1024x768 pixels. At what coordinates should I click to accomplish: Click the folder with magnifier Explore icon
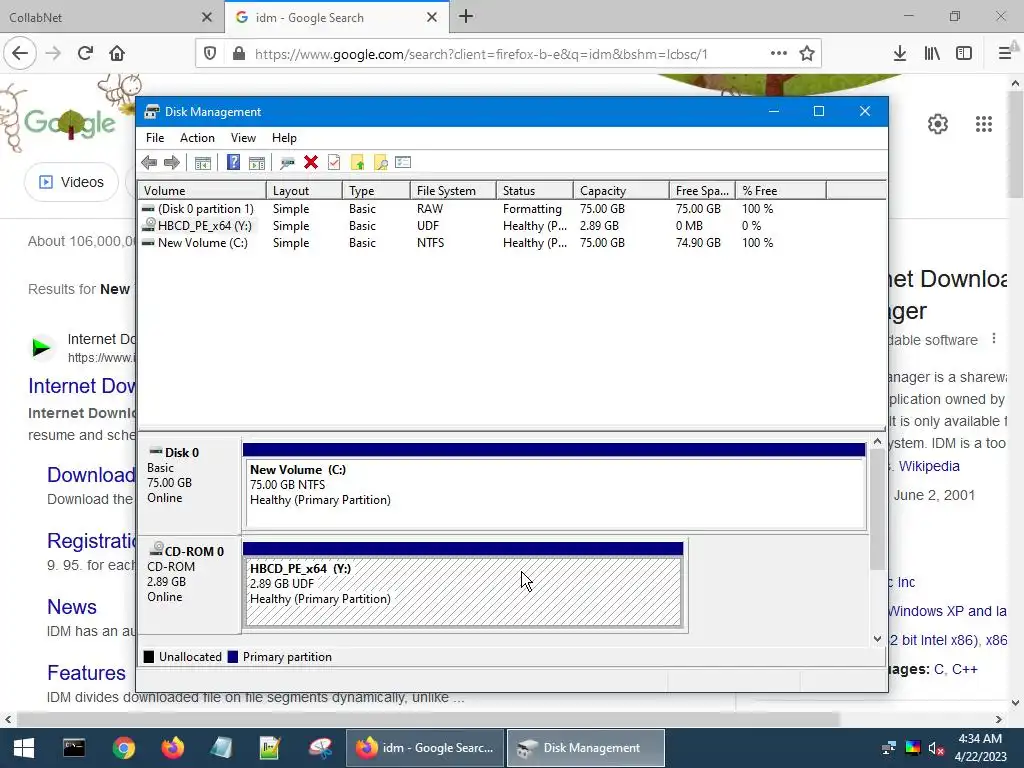381,163
